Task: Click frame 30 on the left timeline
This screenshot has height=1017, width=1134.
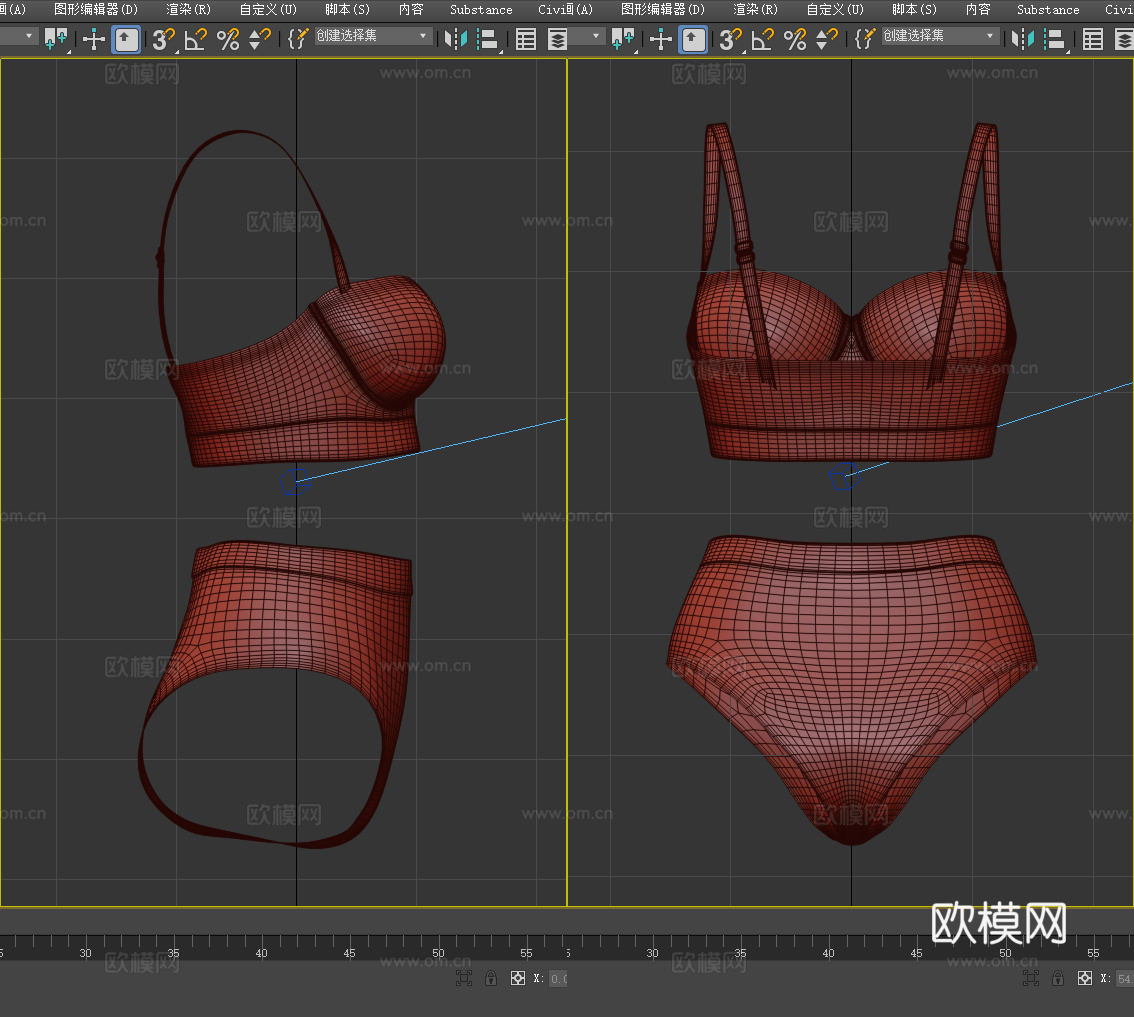Action: 85,953
